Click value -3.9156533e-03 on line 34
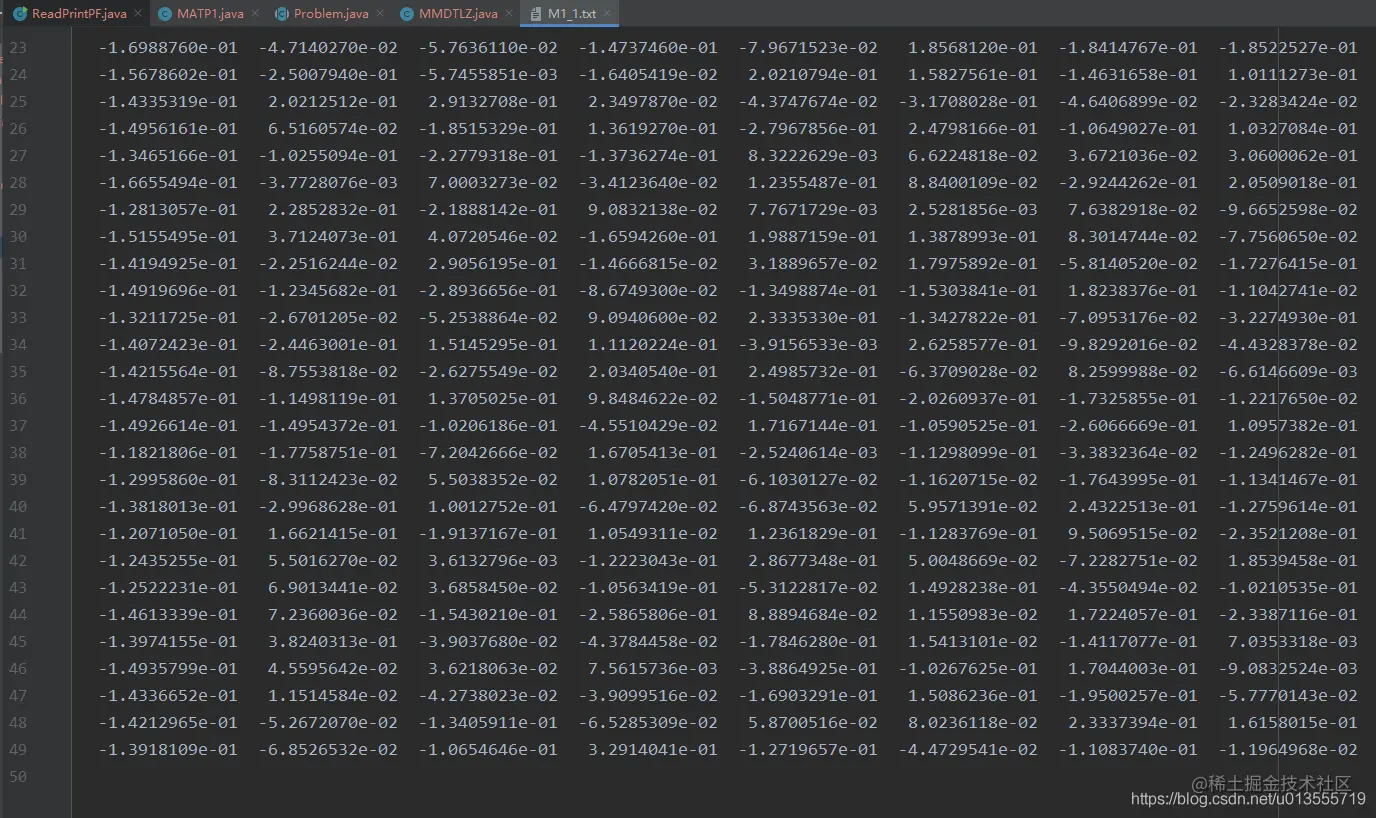 tap(808, 345)
